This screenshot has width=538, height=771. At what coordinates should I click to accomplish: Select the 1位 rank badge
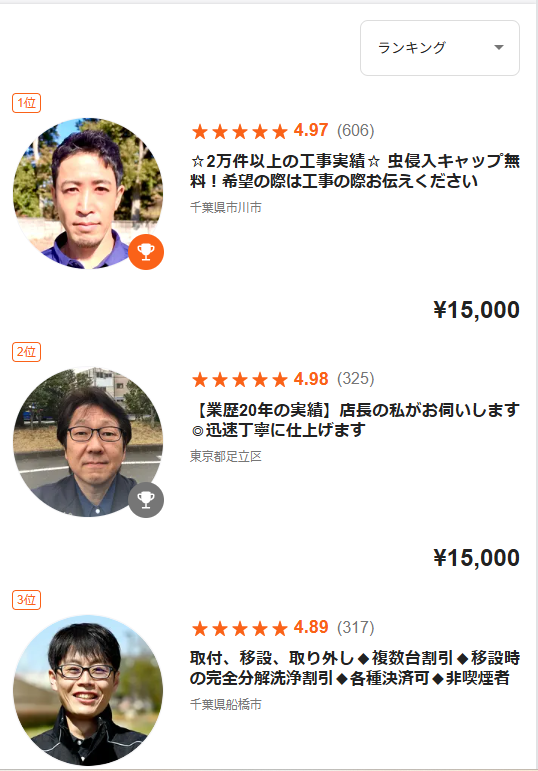click(x=27, y=103)
